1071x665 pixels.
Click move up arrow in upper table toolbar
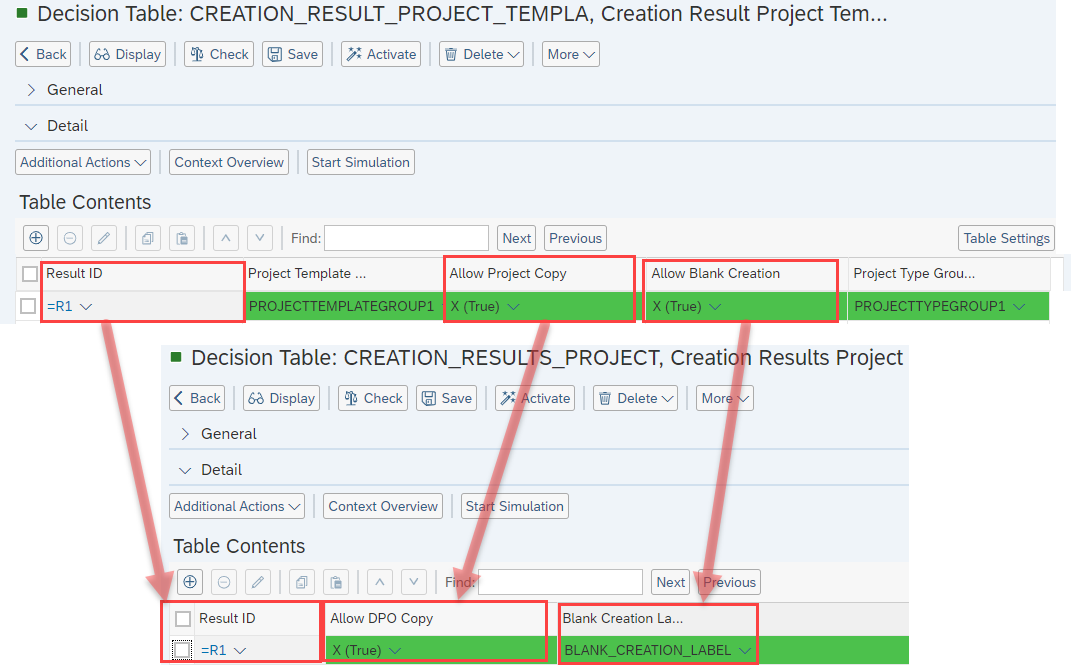point(226,238)
